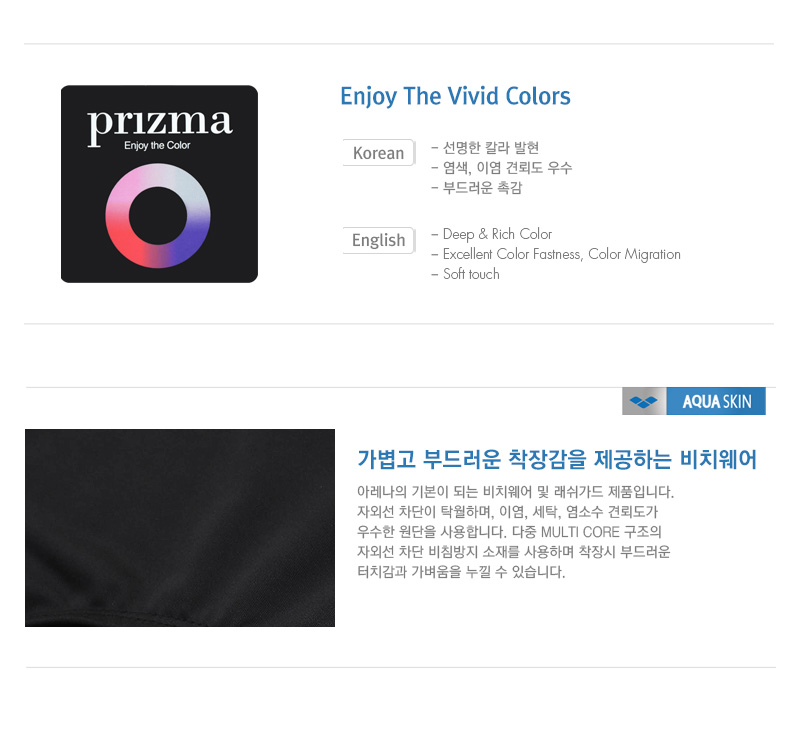The height and width of the screenshot is (740, 800).
Task: Click the 'Deep & Rich Color' line
Action: [492, 234]
